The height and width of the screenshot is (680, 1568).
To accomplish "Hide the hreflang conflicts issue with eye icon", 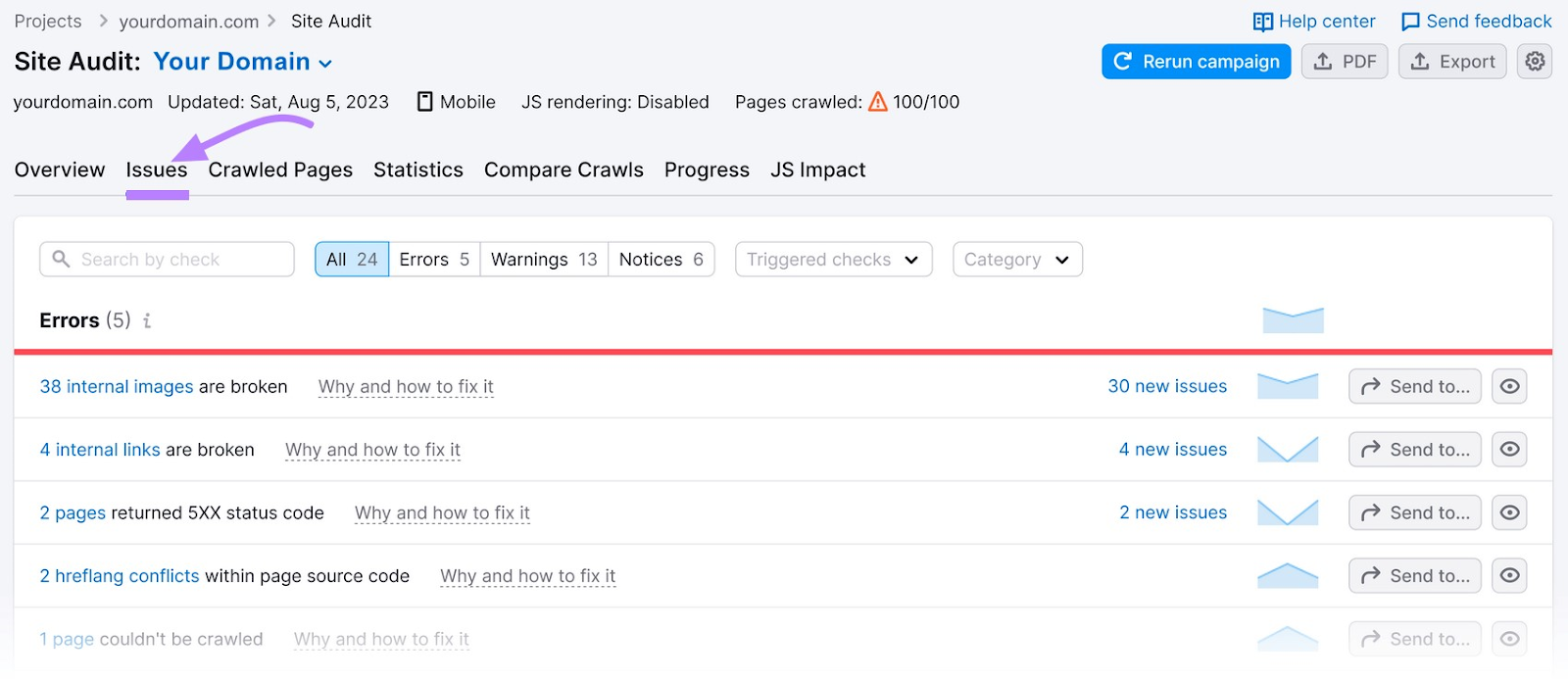I will [1509, 575].
